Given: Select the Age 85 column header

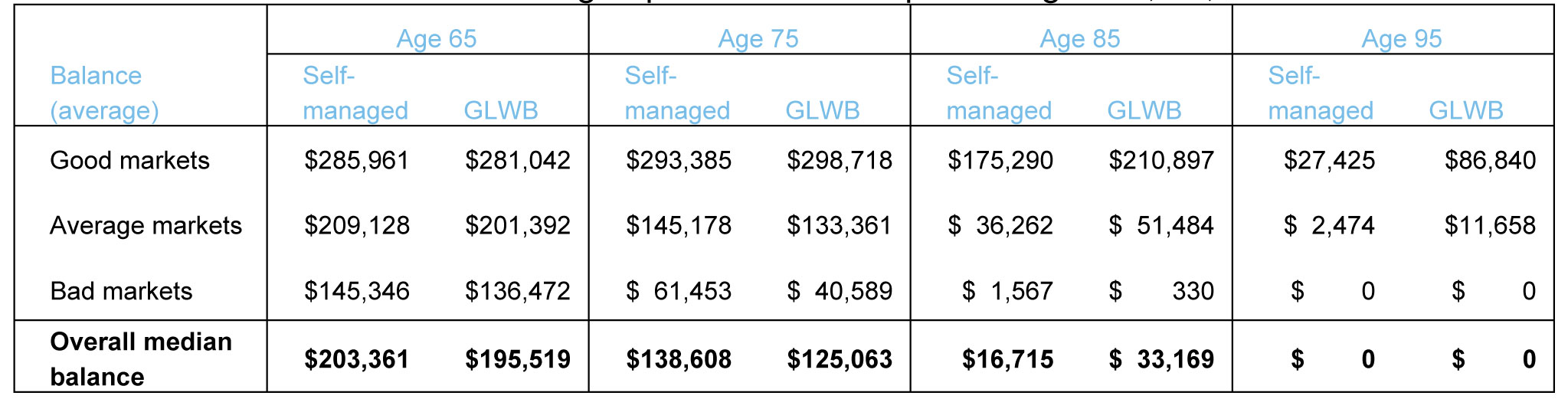Looking at the screenshot, I should click(x=1079, y=38).
